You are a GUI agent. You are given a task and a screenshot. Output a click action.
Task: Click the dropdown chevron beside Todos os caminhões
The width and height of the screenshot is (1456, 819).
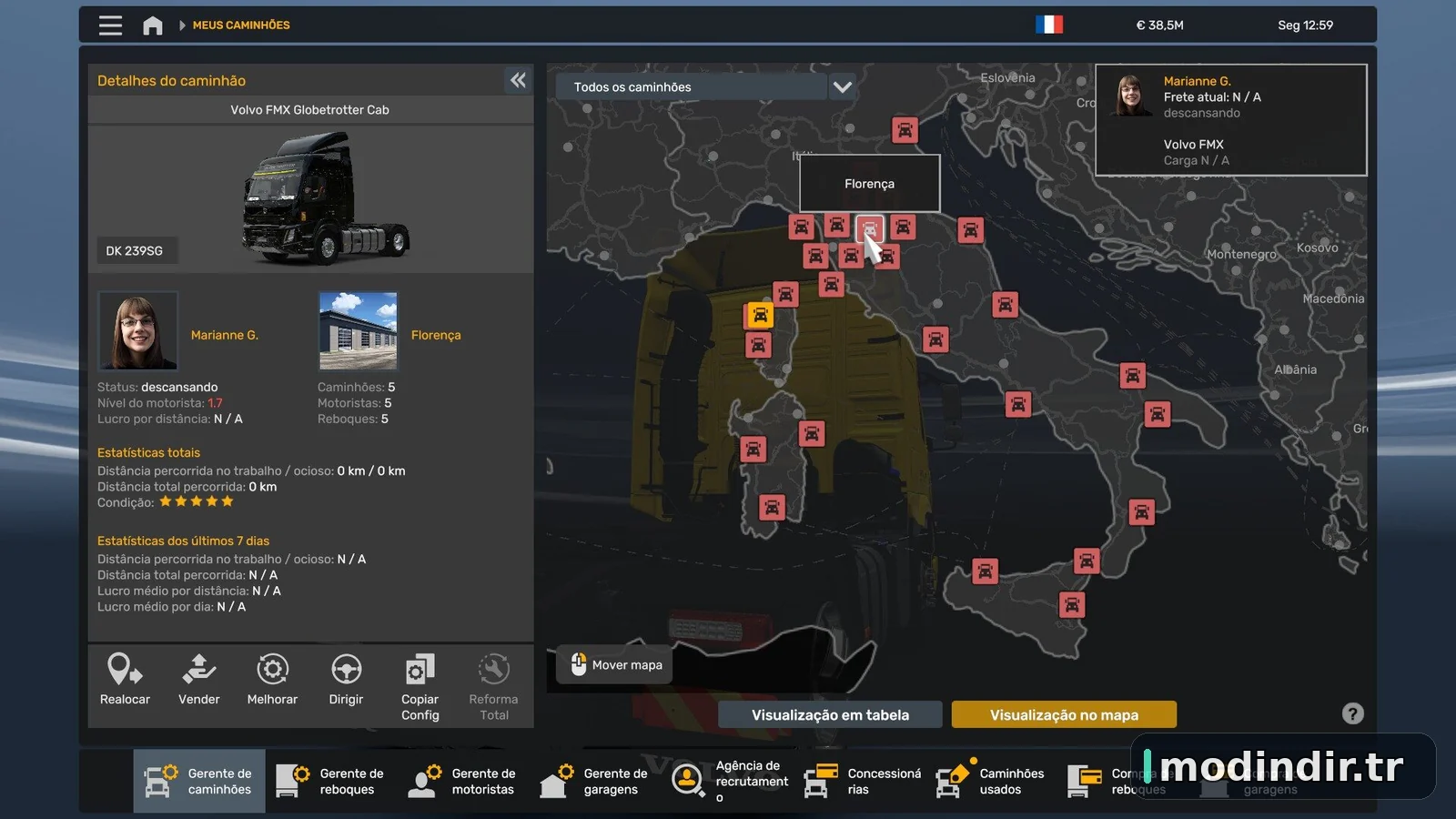pyautogui.click(x=843, y=87)
